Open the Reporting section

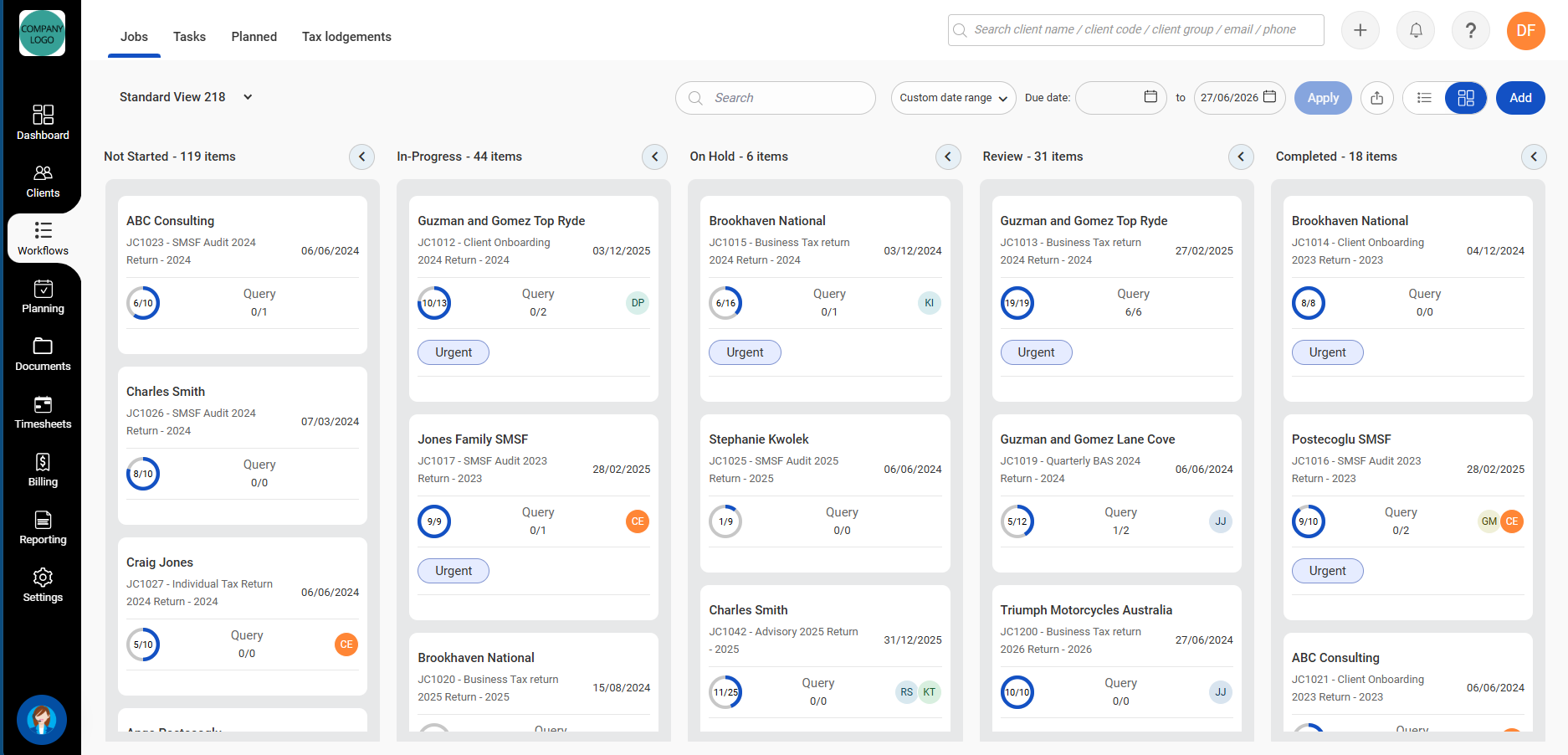[43, 527]
